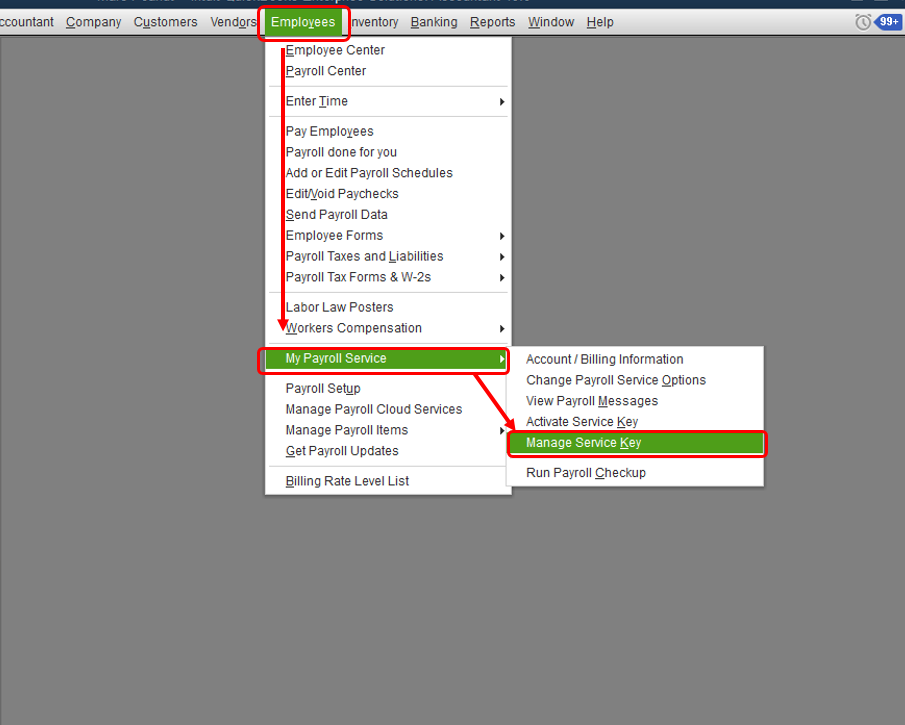Open the Company menu
The image size is (905, 725).
tap(94, 22)
